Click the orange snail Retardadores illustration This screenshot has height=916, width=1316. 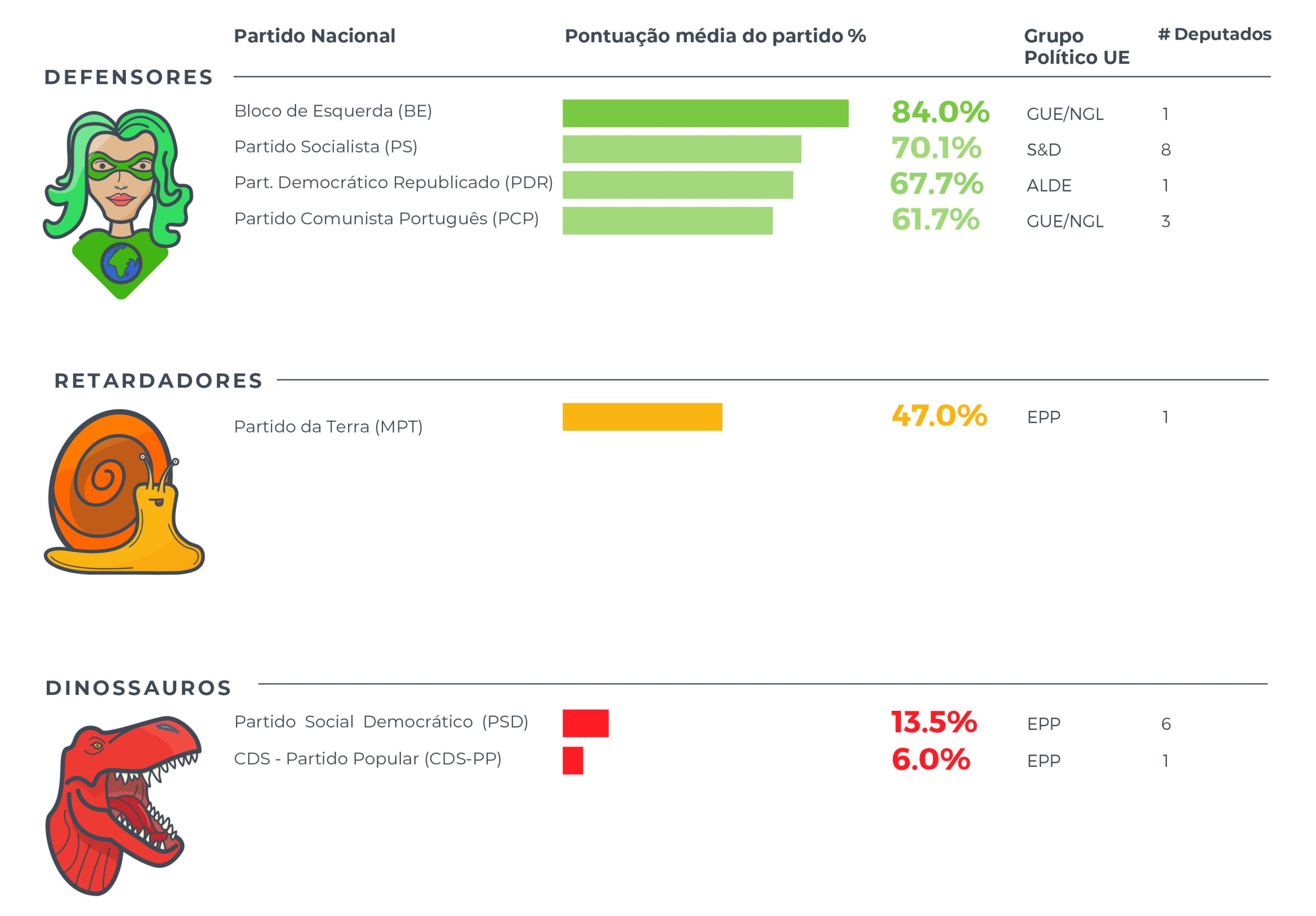124,492
